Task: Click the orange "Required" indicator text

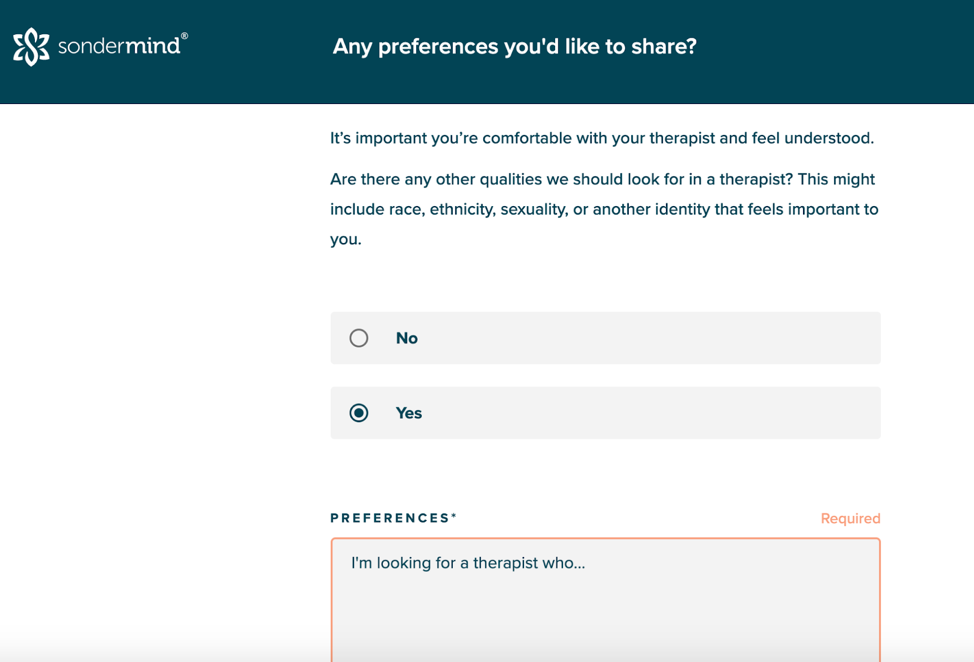Action: point(850,518)
